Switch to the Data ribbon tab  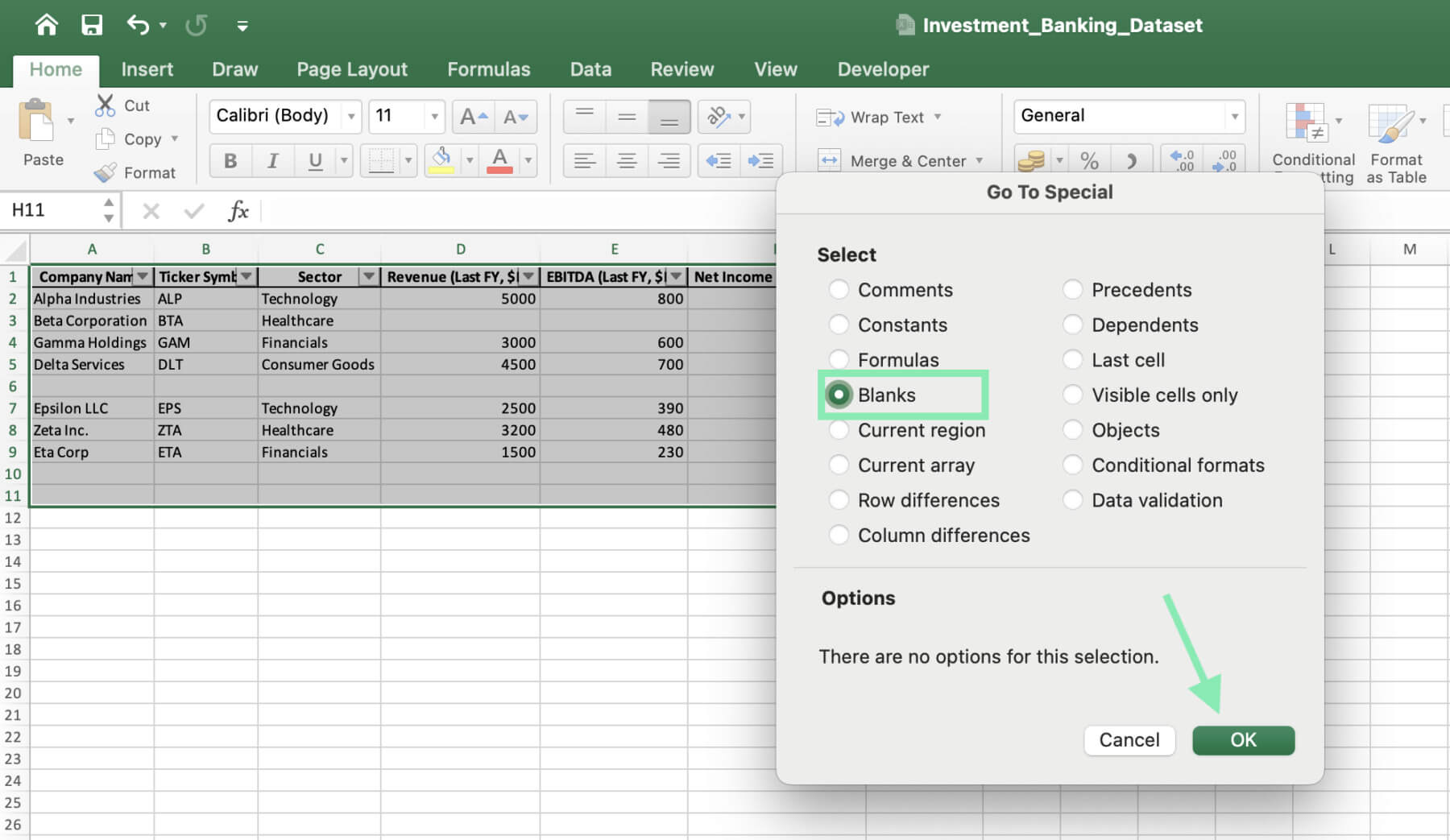[590, 69]
